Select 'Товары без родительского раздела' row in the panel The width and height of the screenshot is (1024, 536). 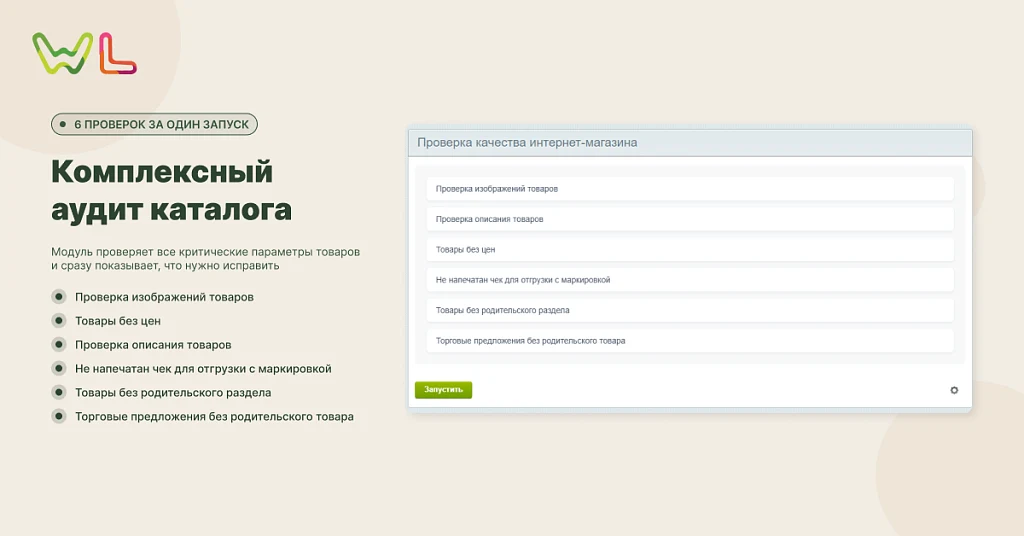tap(690, 310)
